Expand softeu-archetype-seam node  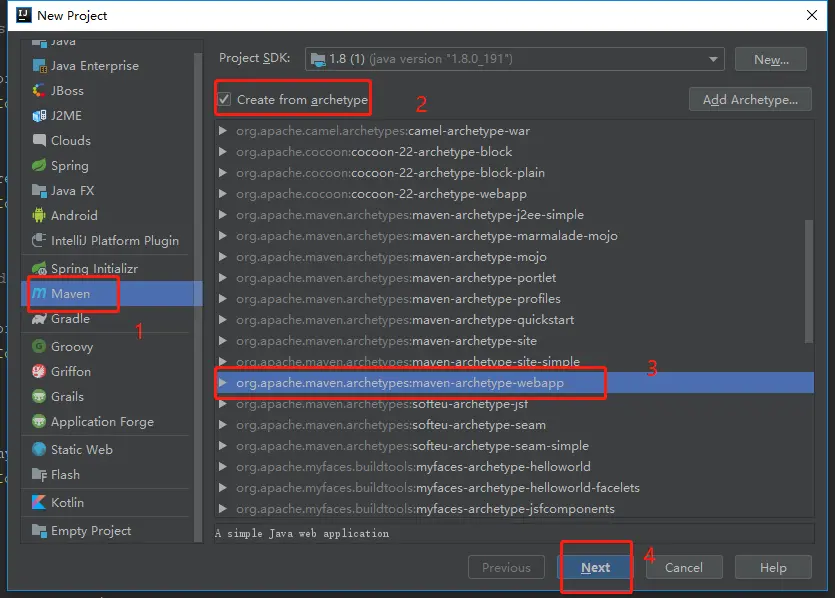click(223, 424)
